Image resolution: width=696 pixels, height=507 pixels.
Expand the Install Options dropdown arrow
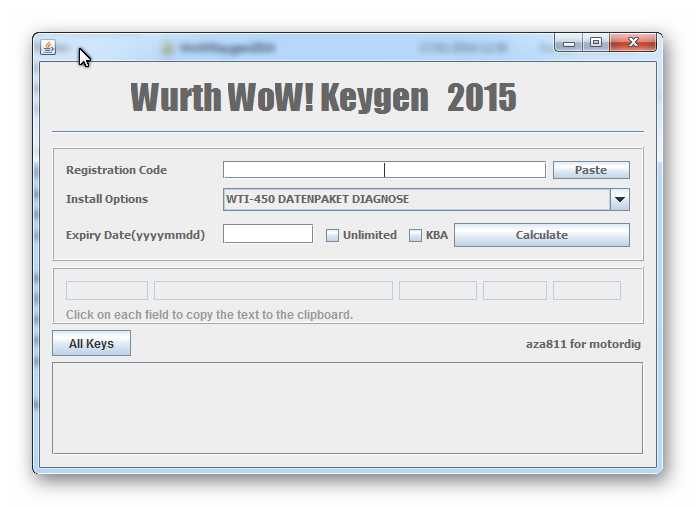(x=620, y=199)
